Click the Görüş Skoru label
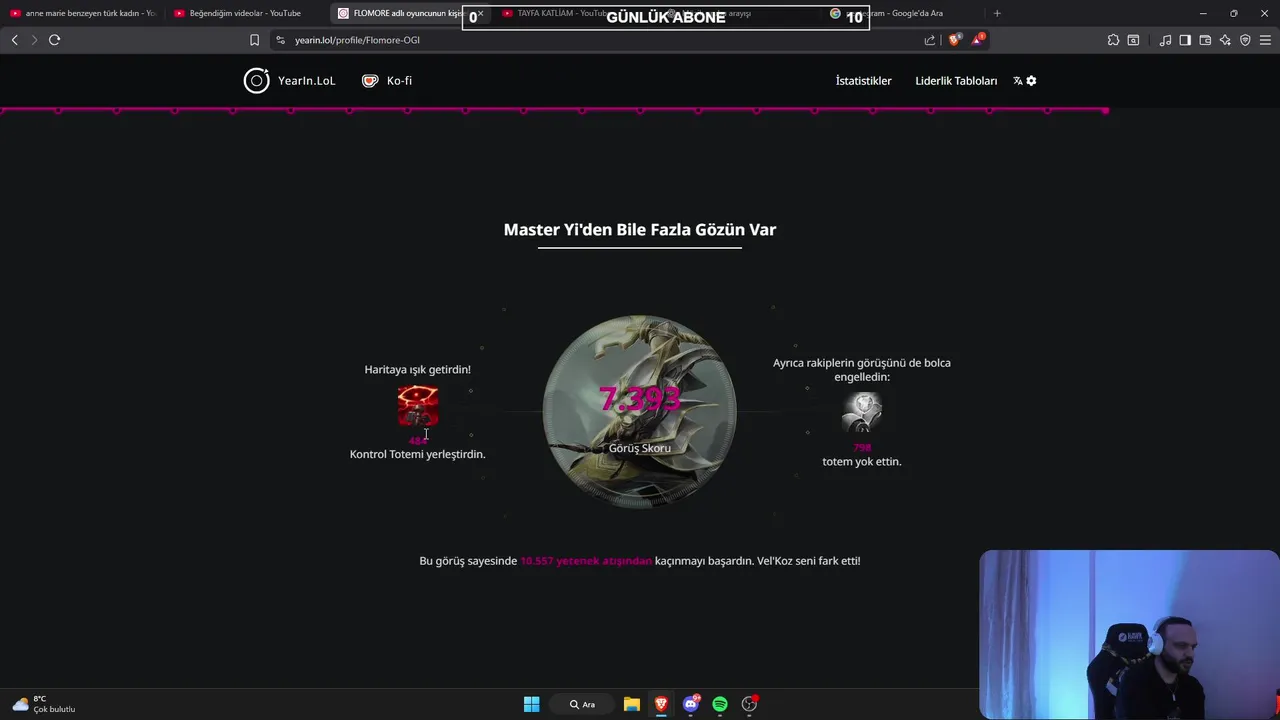The image size is (1280, 720). pos(640,448)
